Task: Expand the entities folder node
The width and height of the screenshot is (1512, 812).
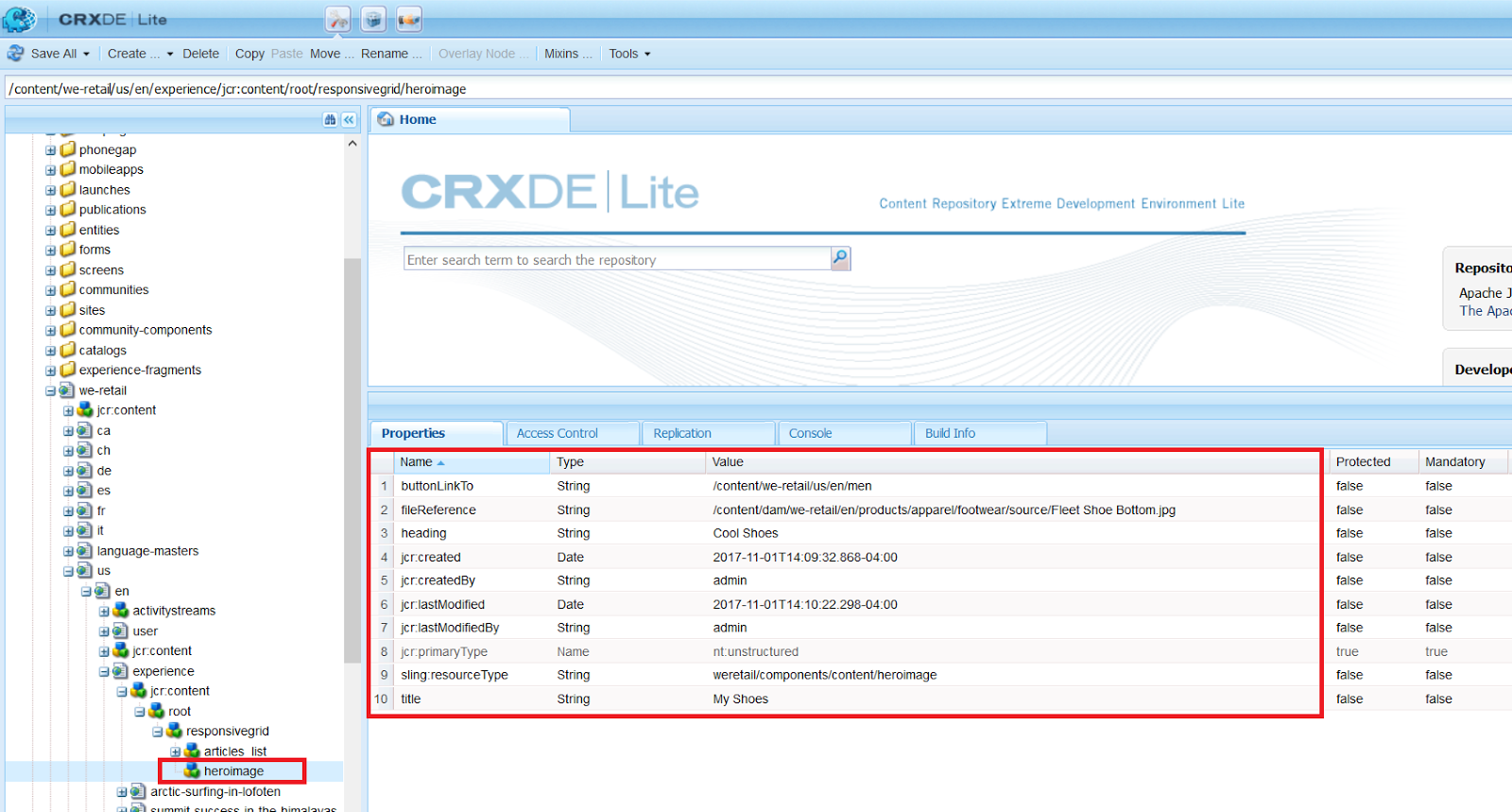Action: [x=51, y=230]
